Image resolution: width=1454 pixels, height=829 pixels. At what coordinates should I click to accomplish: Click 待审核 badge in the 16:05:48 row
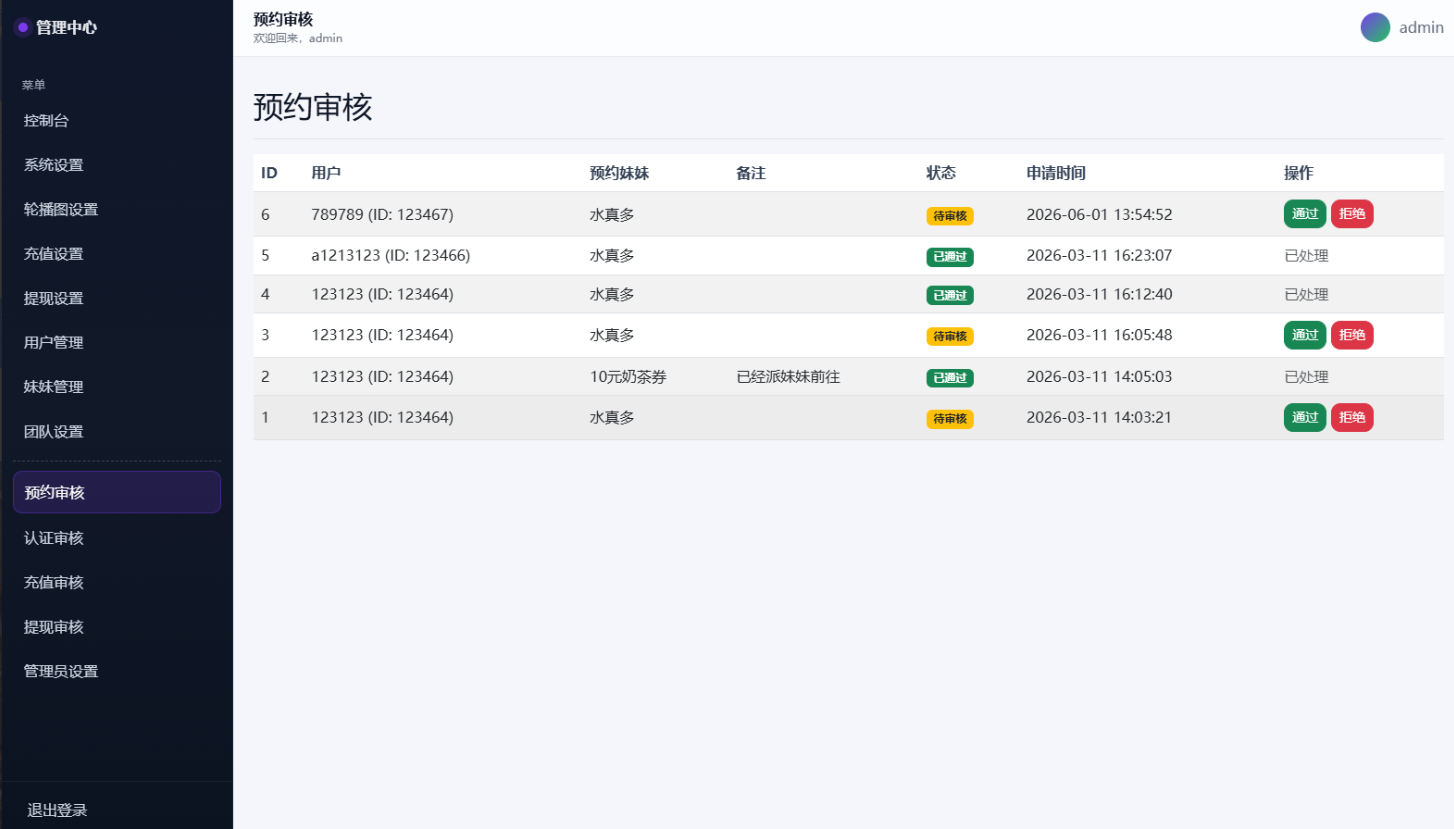(x=950, y=337)
